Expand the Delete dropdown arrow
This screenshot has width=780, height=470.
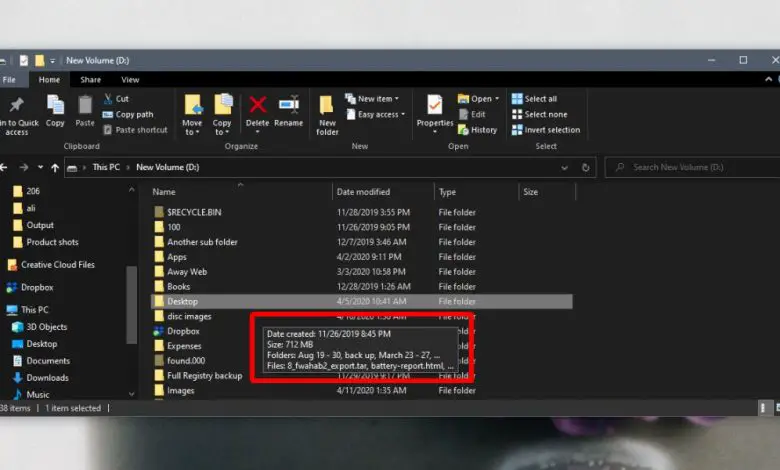click(258, 132)
